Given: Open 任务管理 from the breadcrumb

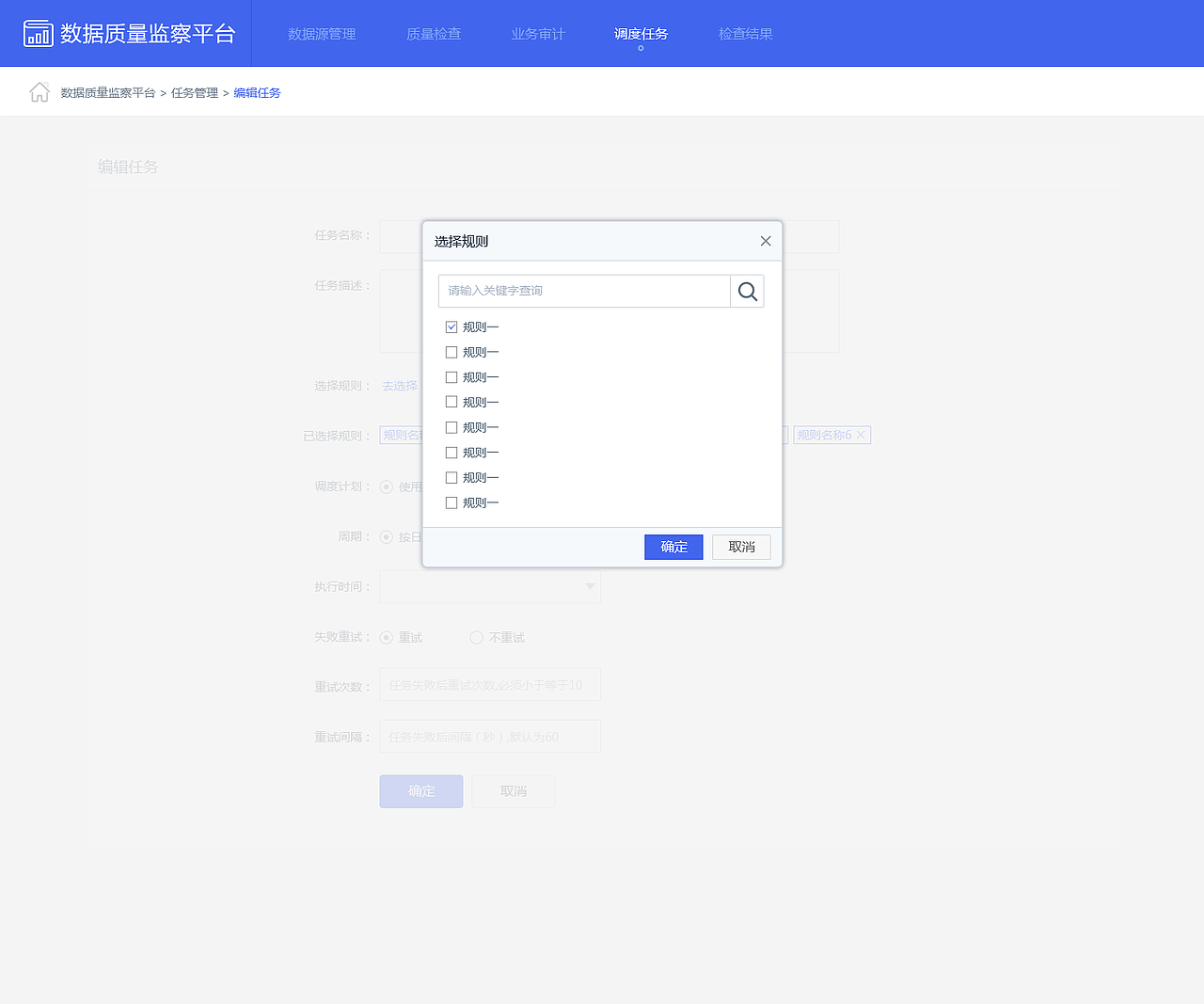Looking at the screenshot, I should coord(193,92).
